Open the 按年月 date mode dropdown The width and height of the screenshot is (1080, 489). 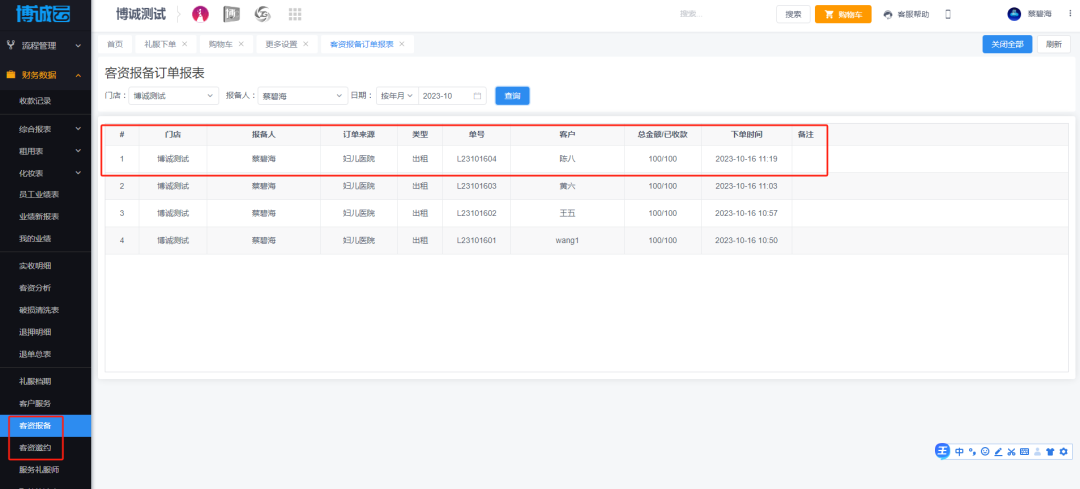click(397, 96)
